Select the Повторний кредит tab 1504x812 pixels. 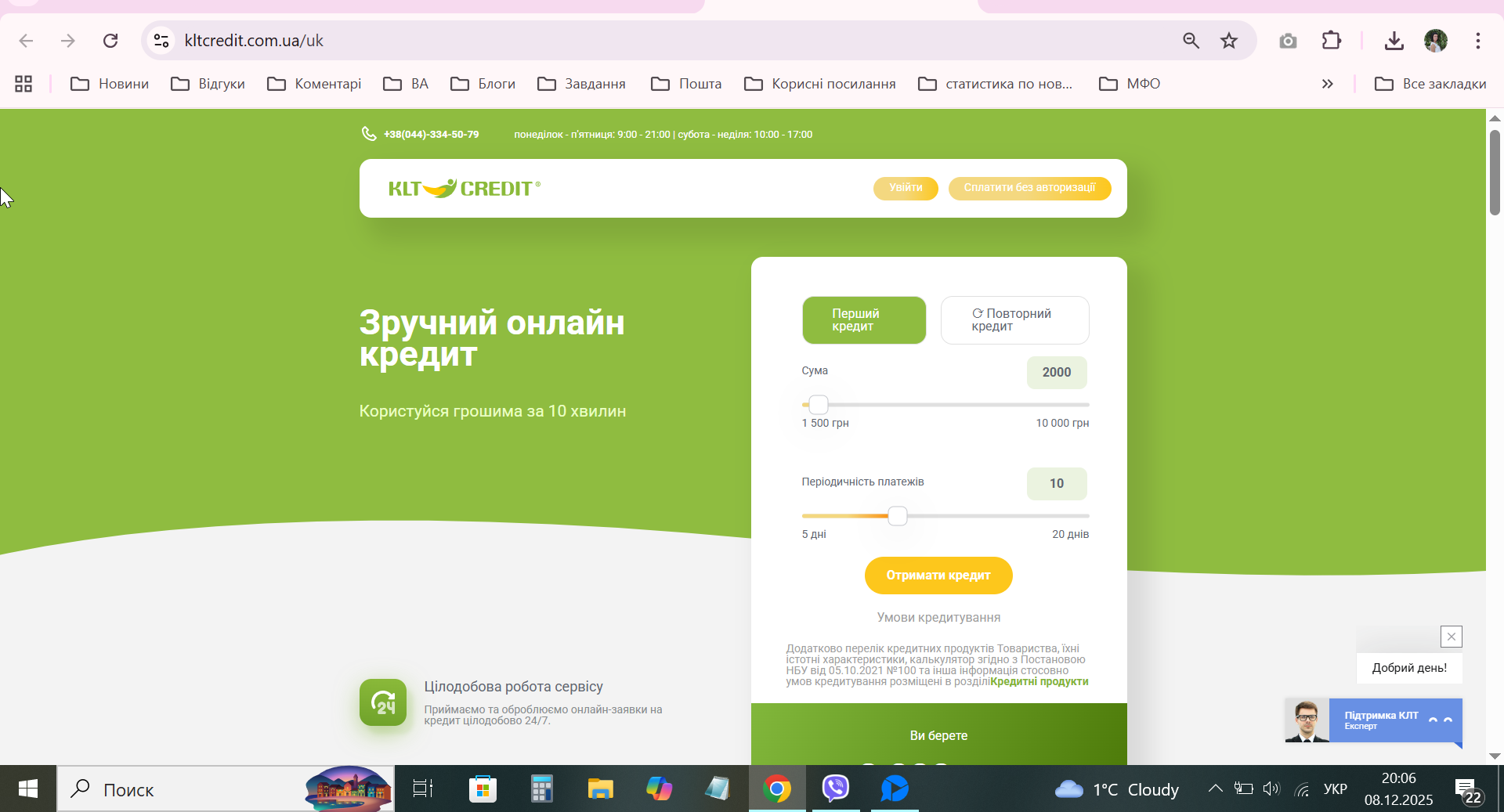pyautogui.click(x=1015, y=320)
